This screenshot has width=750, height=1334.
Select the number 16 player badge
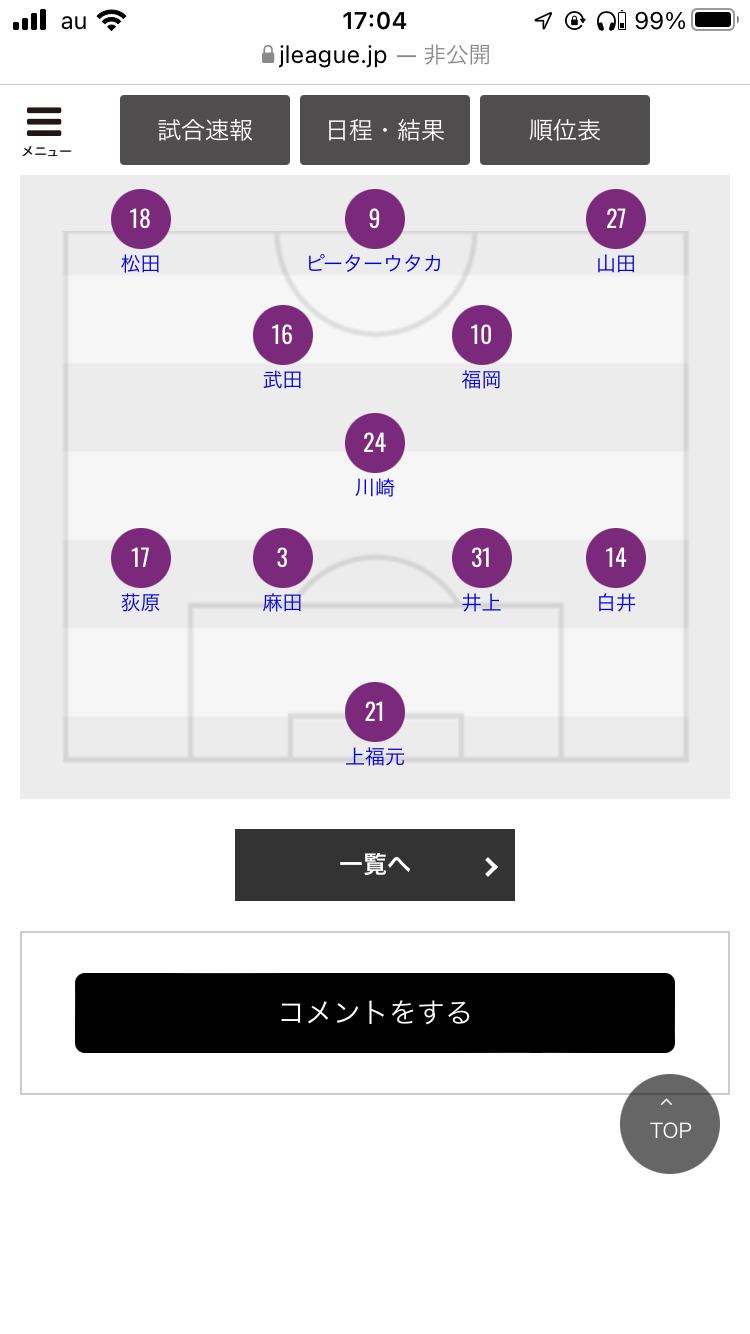[283, 335]
